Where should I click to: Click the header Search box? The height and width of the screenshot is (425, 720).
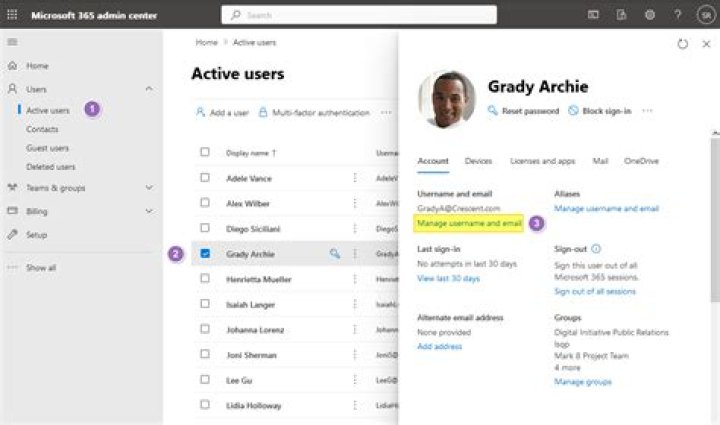tap(359, 15)
